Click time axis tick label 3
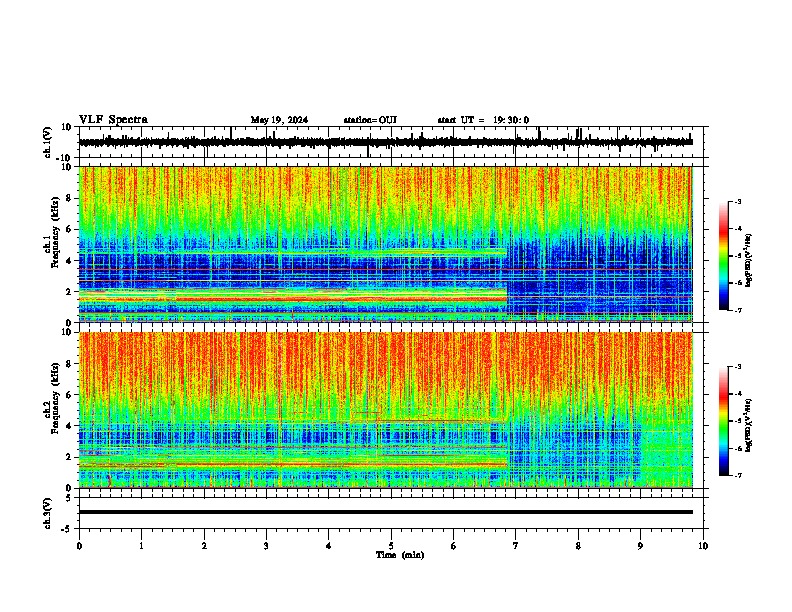Screen dimensions: 792x612 point(266,546)
